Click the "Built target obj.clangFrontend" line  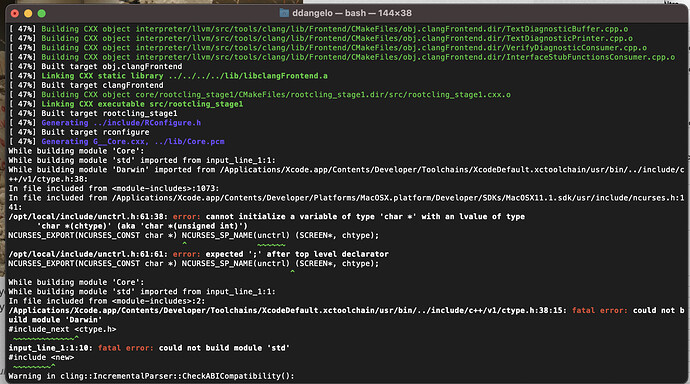click(x=95, y=66)
